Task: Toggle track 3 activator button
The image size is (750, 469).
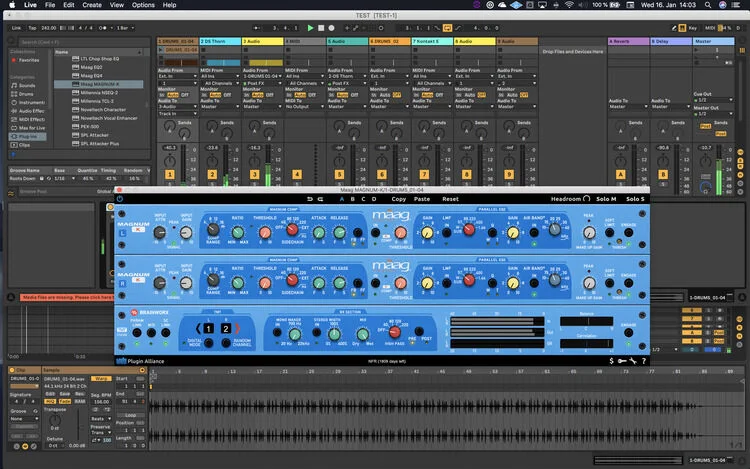Action: point(254,175)
